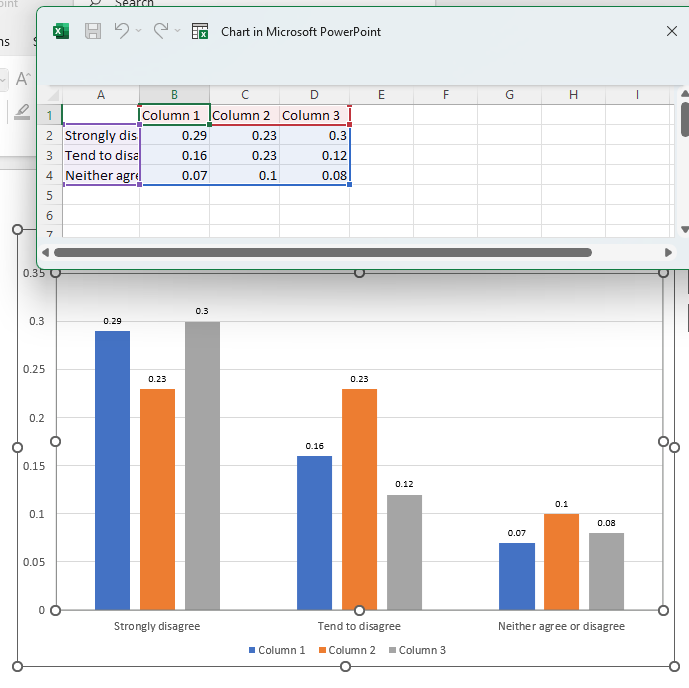The width and height of the screenshot is (689, 688).
Task: Click the left arrow of horizontal scrollbar
Action: [x=46, y=253]
